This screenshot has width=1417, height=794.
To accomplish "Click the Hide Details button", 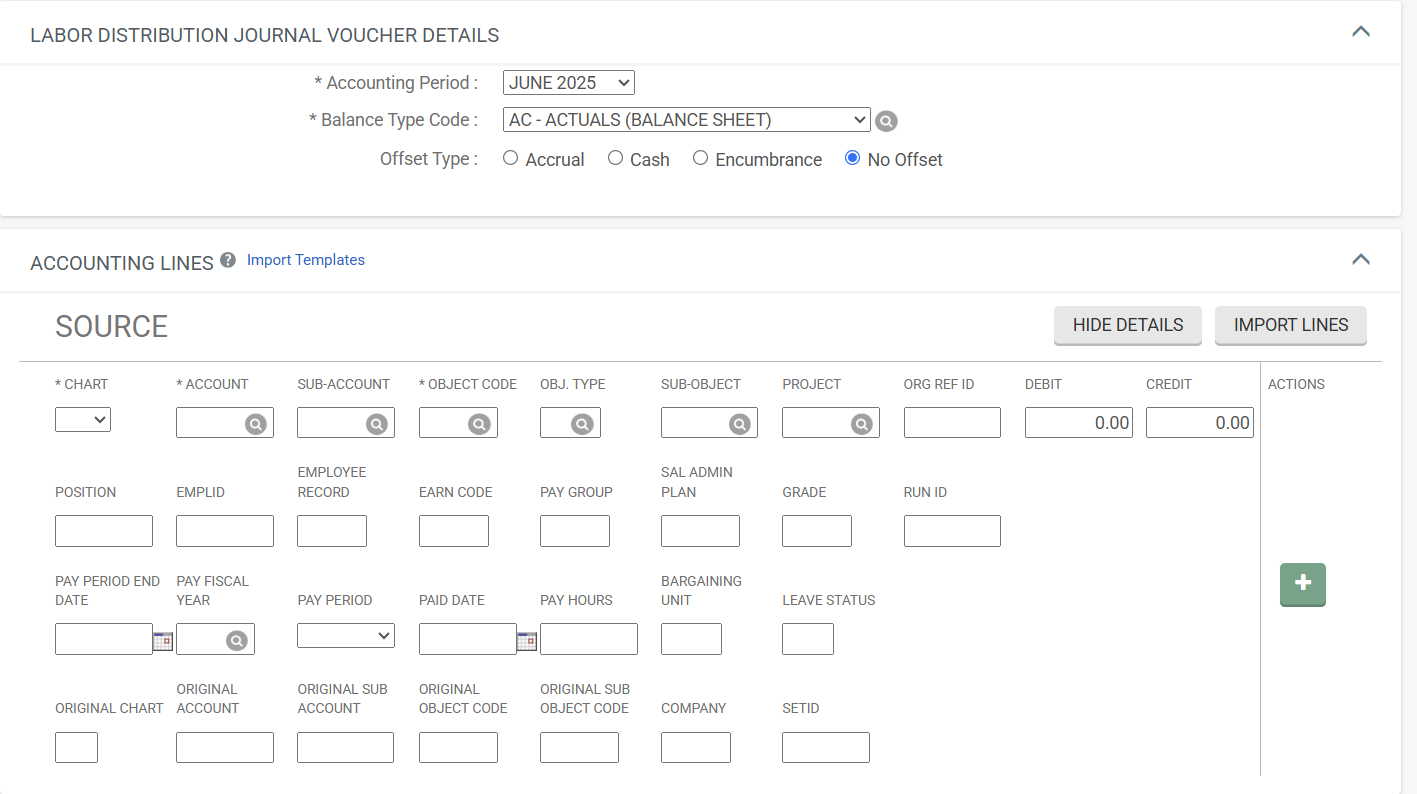I will 1127,325.
